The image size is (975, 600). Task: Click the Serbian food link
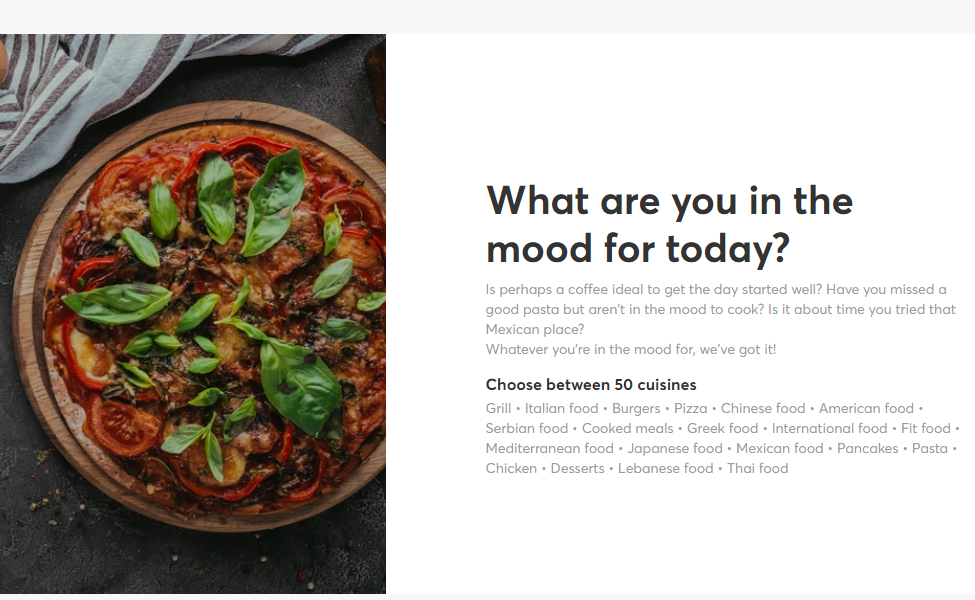(526, 428)
